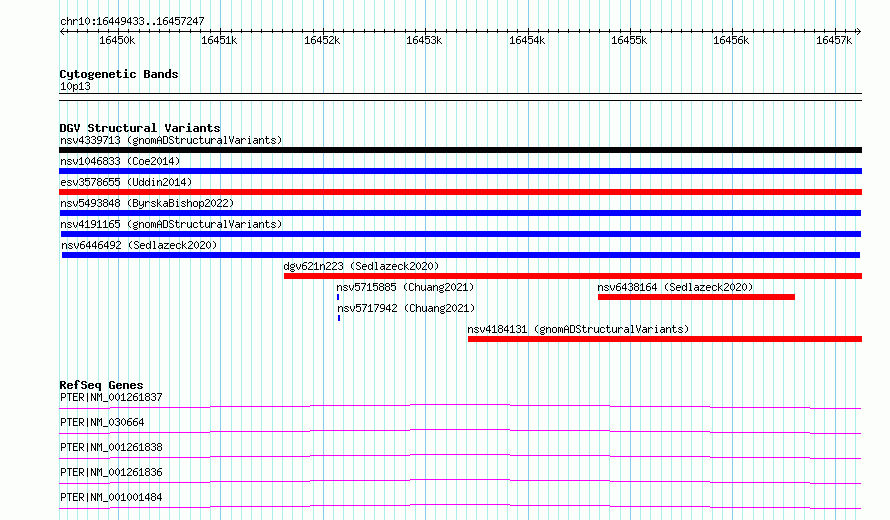Image resolution: width=890 pixels, height=520 pixels.
Task: Click the Cytogenetic Bands track title
Action: tap(119, 74)
